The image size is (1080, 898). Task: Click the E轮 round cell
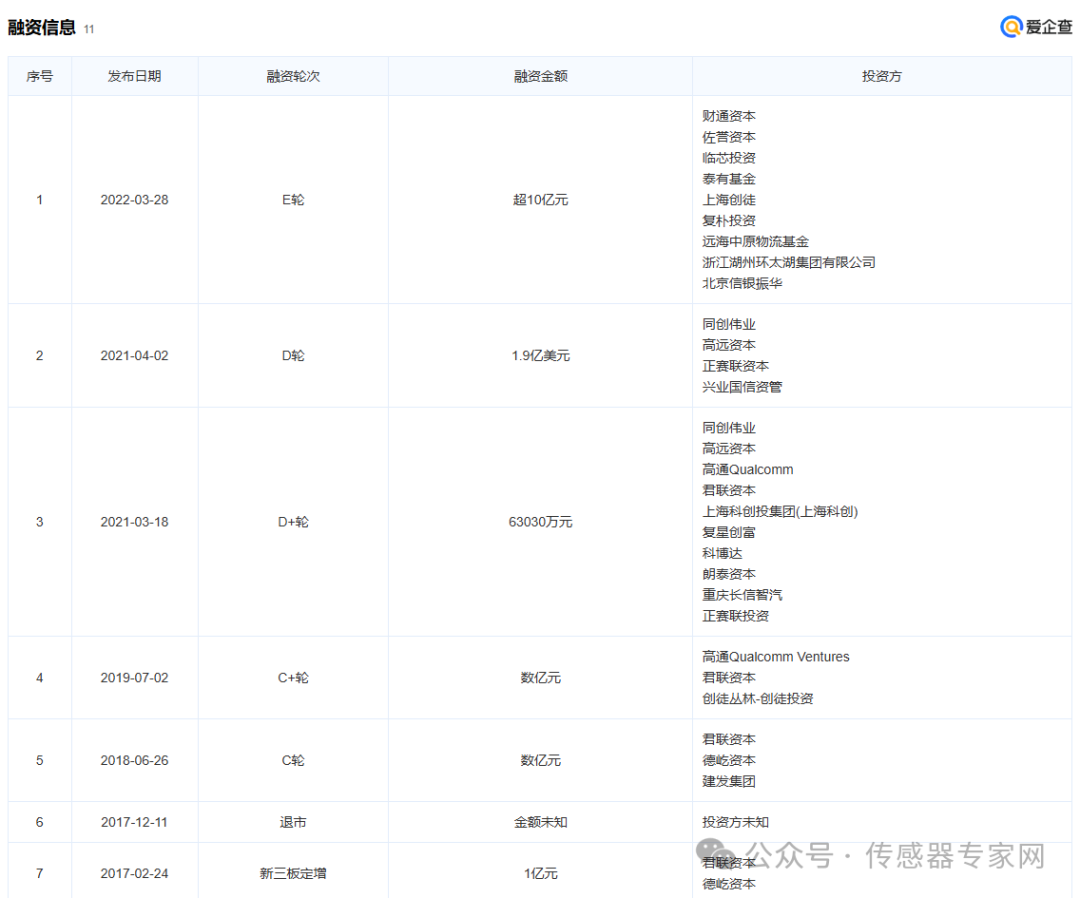click(x=293, y=200)
